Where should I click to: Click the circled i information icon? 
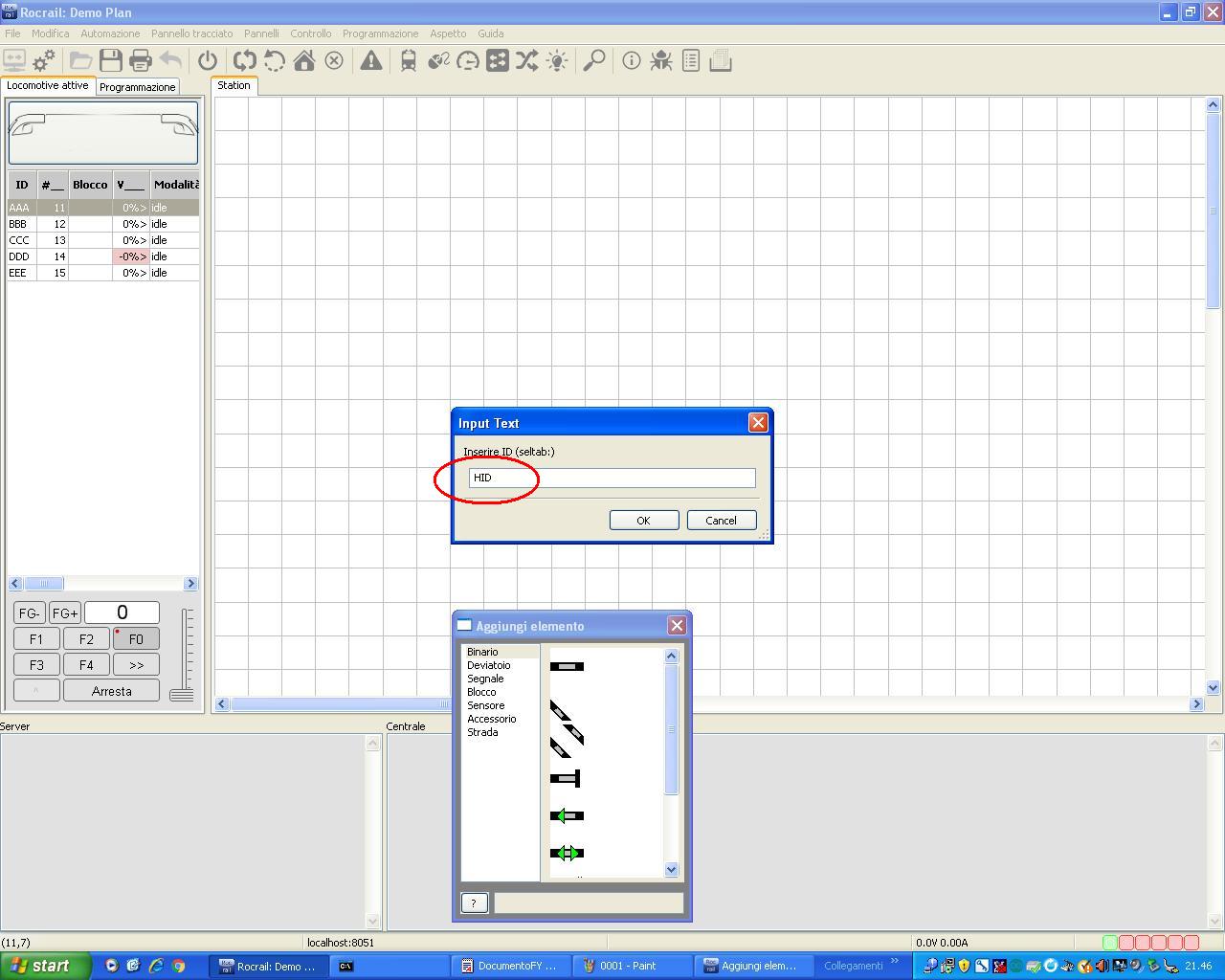point(631,61)
